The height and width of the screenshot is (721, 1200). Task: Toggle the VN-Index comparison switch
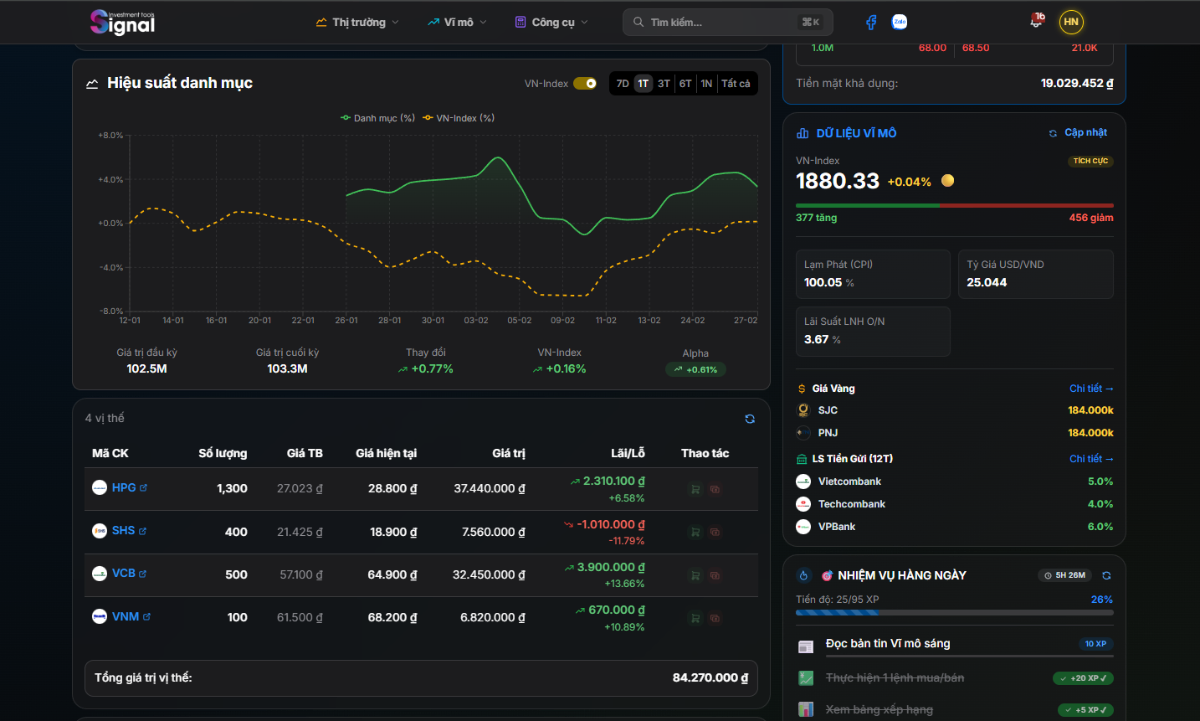585,83
